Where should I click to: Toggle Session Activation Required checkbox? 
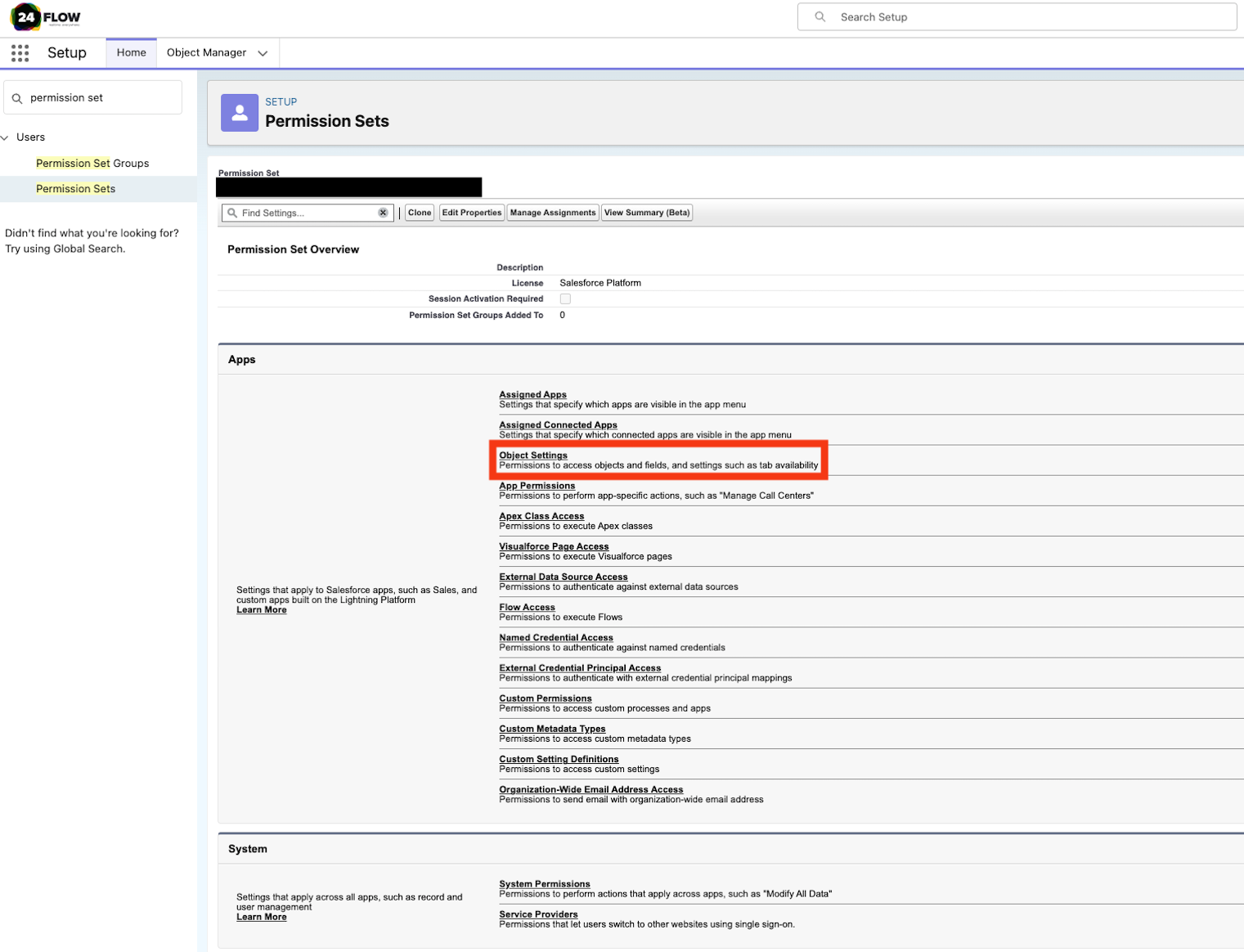click(x=565, y=299)
